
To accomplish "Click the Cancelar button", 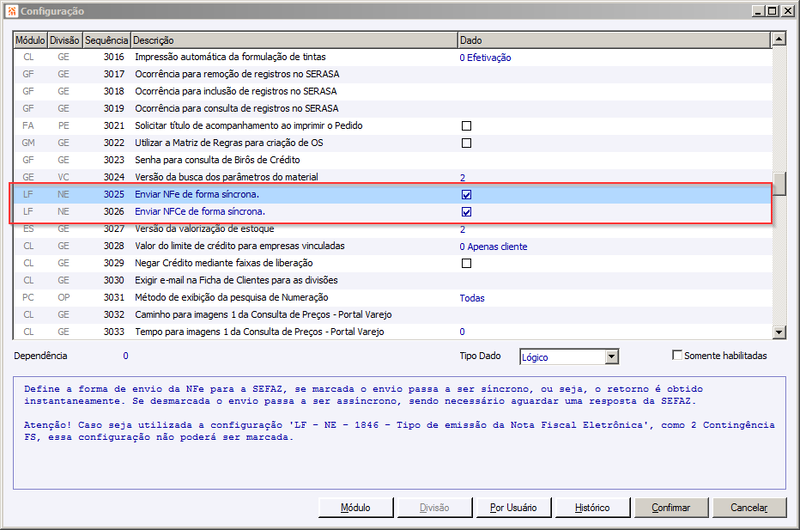I will (x=749, y=508).
